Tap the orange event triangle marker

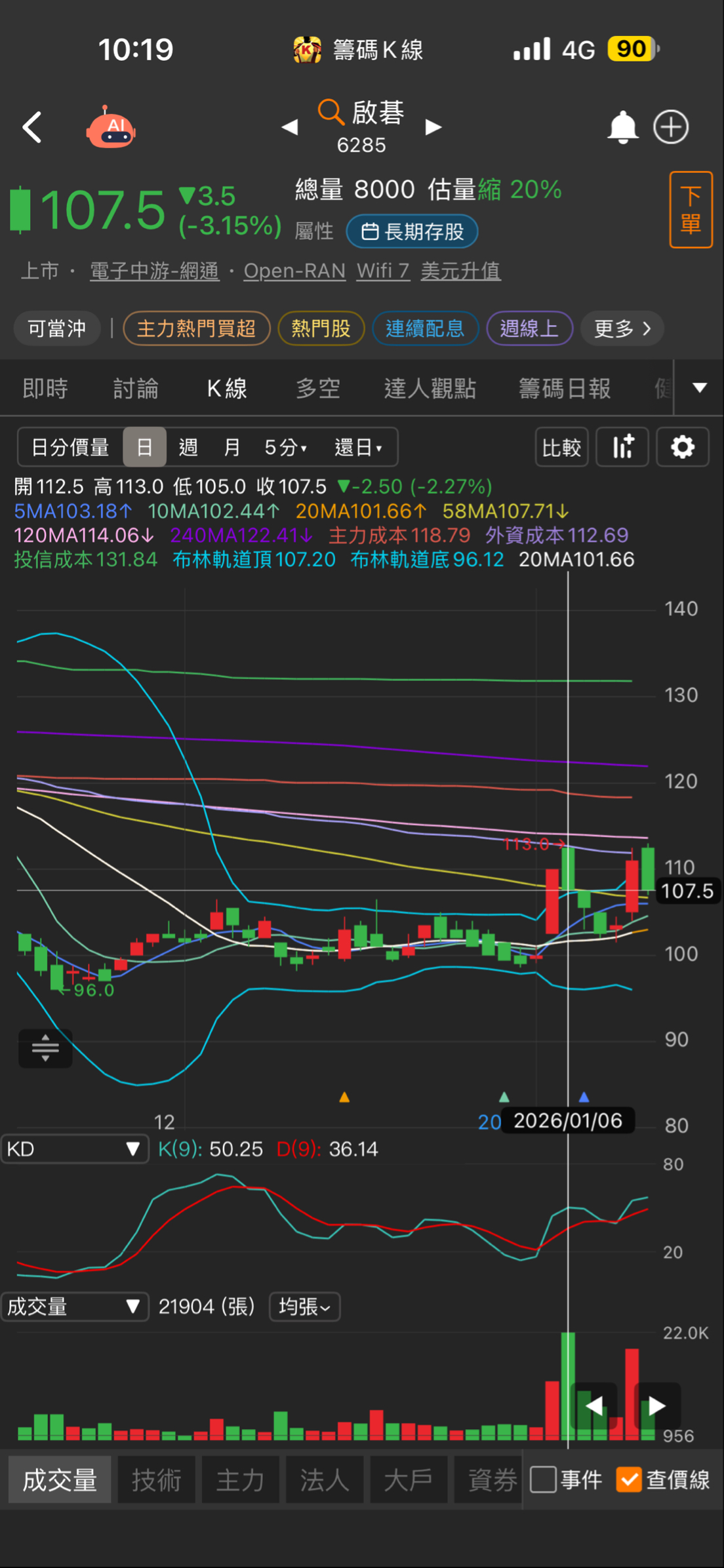[x=344, y=1097]
